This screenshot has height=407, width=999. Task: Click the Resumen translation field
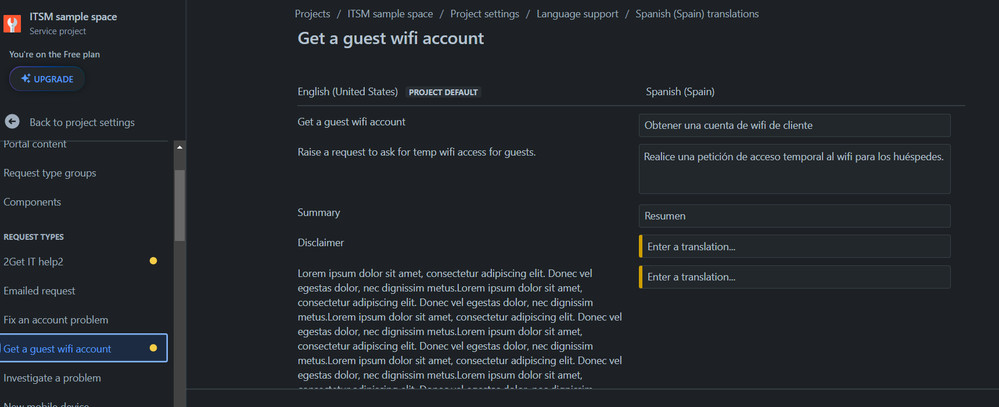[x=794, y=215]
